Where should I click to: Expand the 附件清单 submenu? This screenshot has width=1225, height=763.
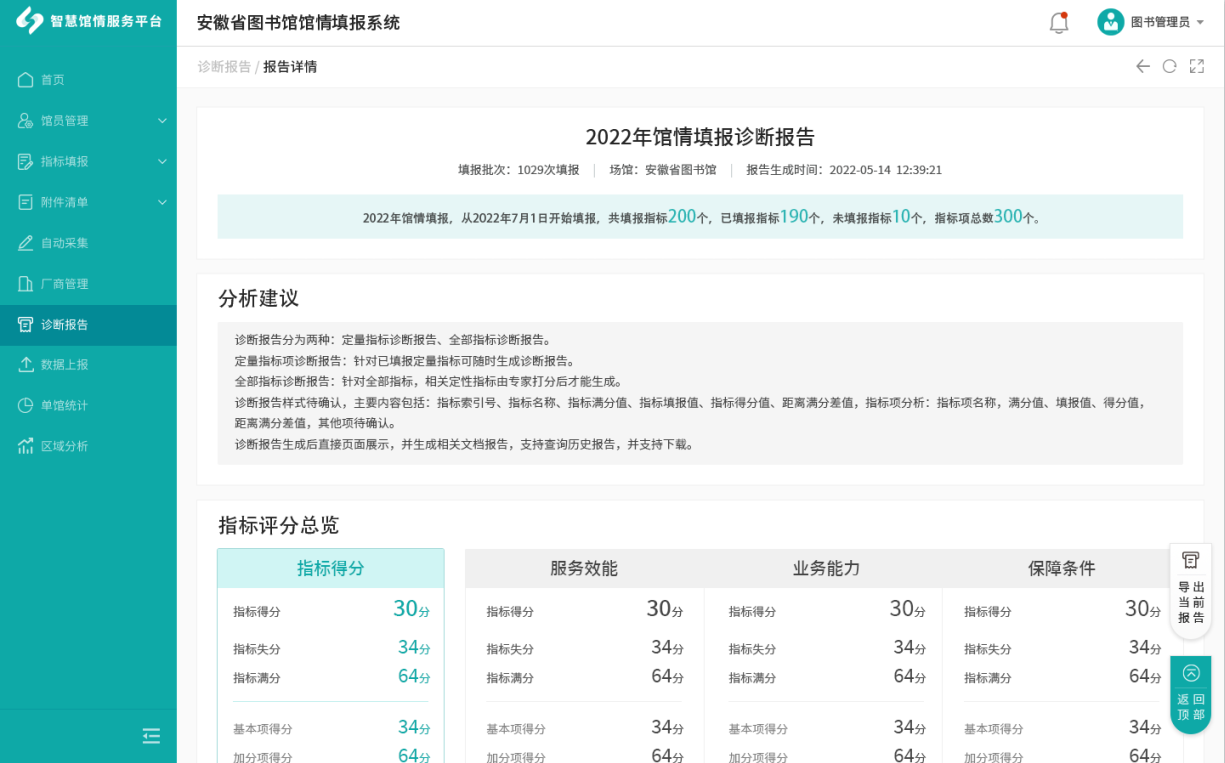162,203
